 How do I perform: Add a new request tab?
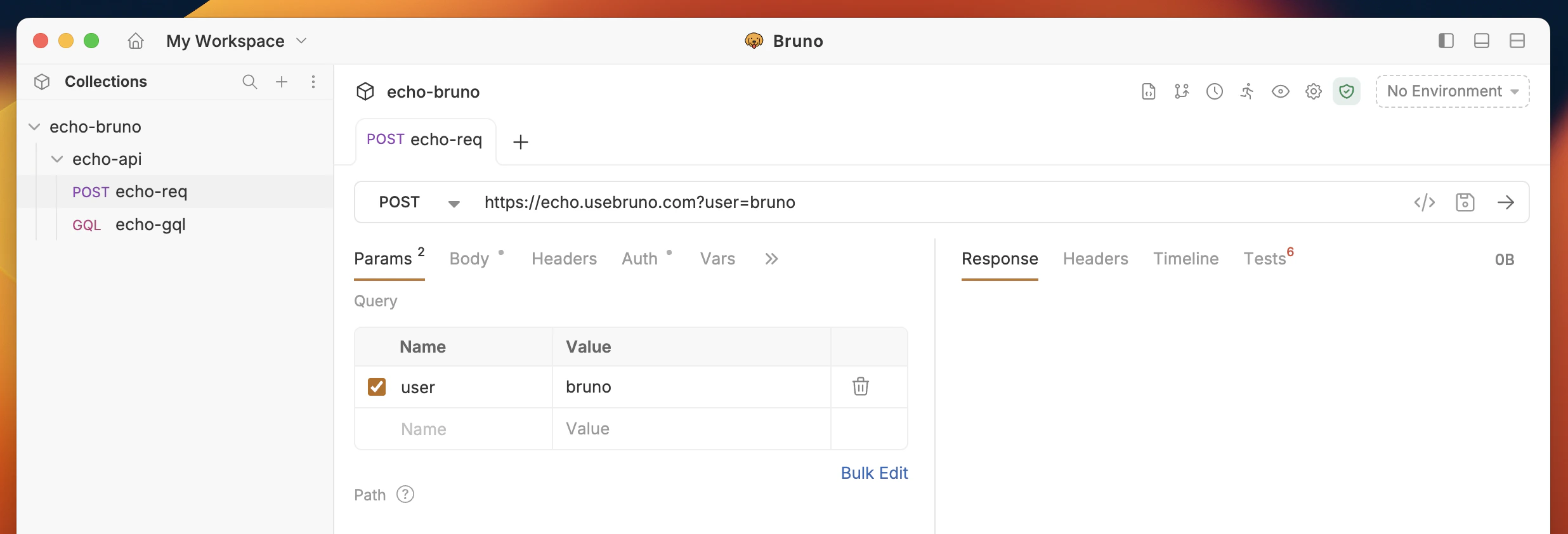click(520, 142)
